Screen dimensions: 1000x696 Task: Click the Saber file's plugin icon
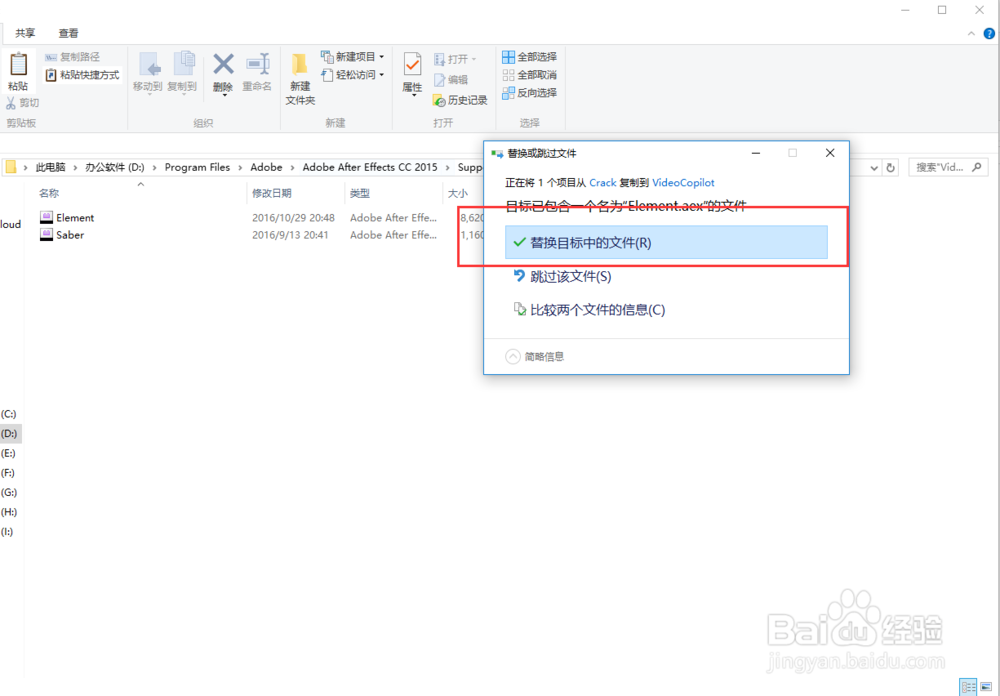(x=46, y=235)
